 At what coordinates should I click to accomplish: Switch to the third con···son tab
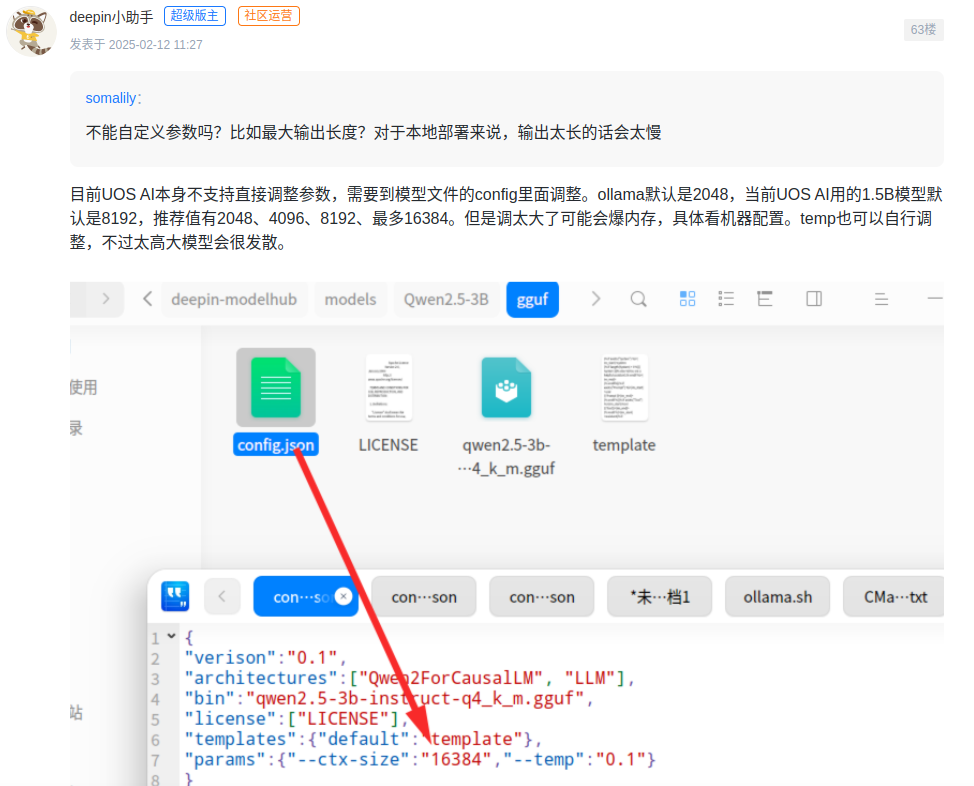click(x=542, y=596)
